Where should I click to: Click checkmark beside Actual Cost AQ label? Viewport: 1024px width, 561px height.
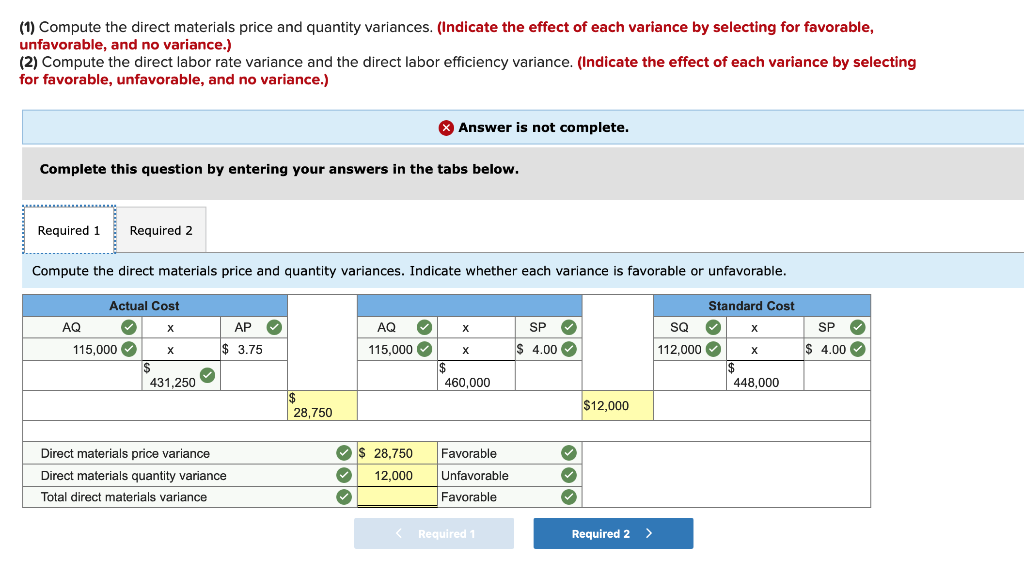click(x=129, y=327)
